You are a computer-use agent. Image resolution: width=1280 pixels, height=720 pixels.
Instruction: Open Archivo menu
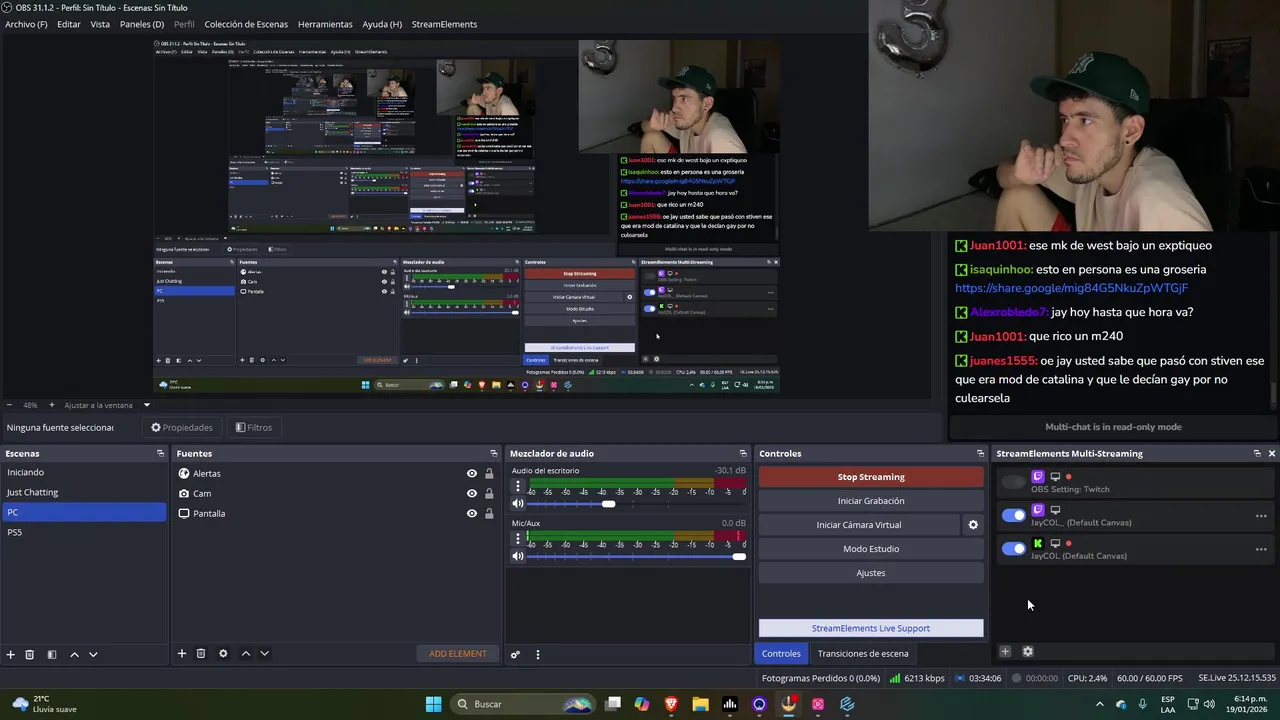26,24
